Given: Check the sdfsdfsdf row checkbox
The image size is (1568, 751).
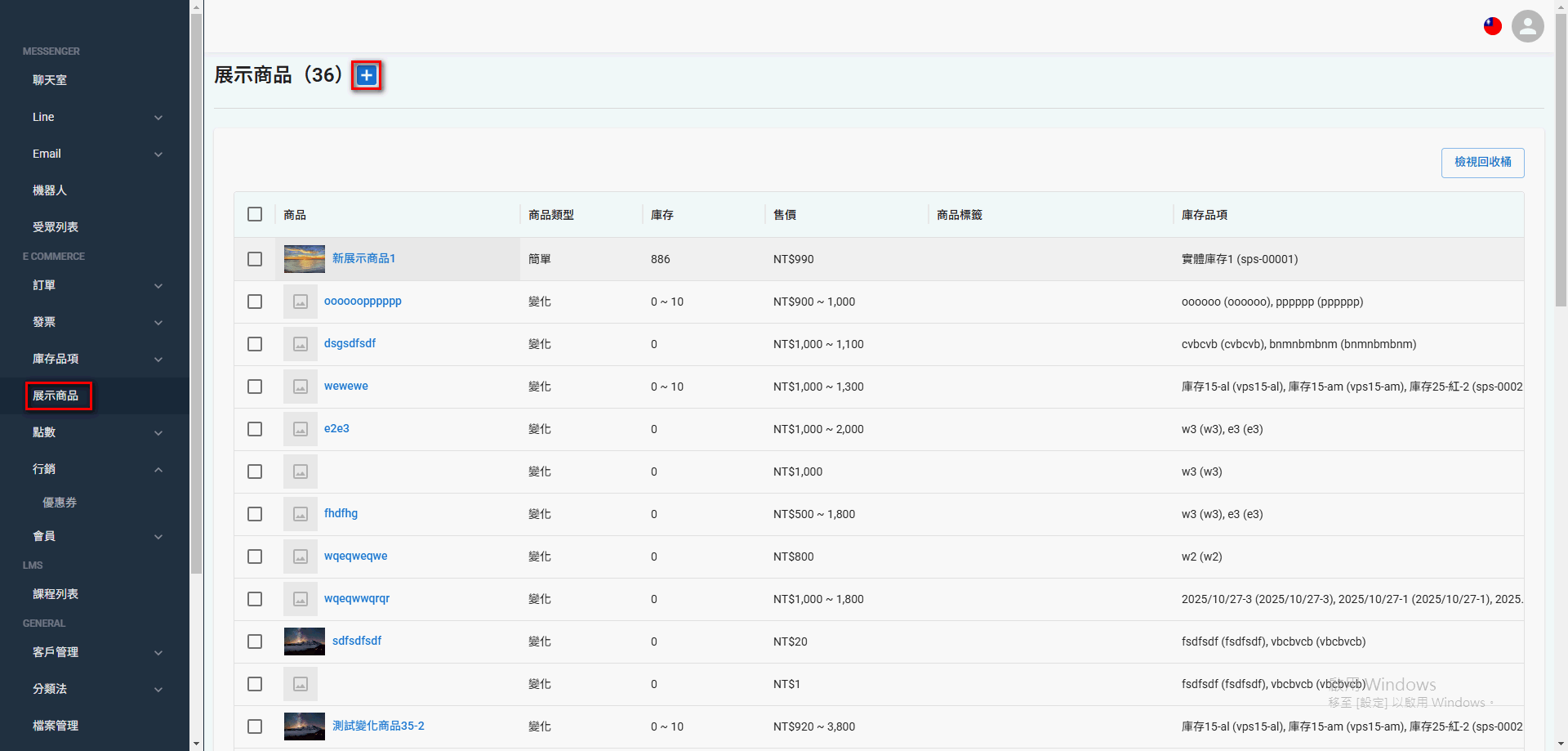Looking at the screenshot, I should tap(255, 641).
